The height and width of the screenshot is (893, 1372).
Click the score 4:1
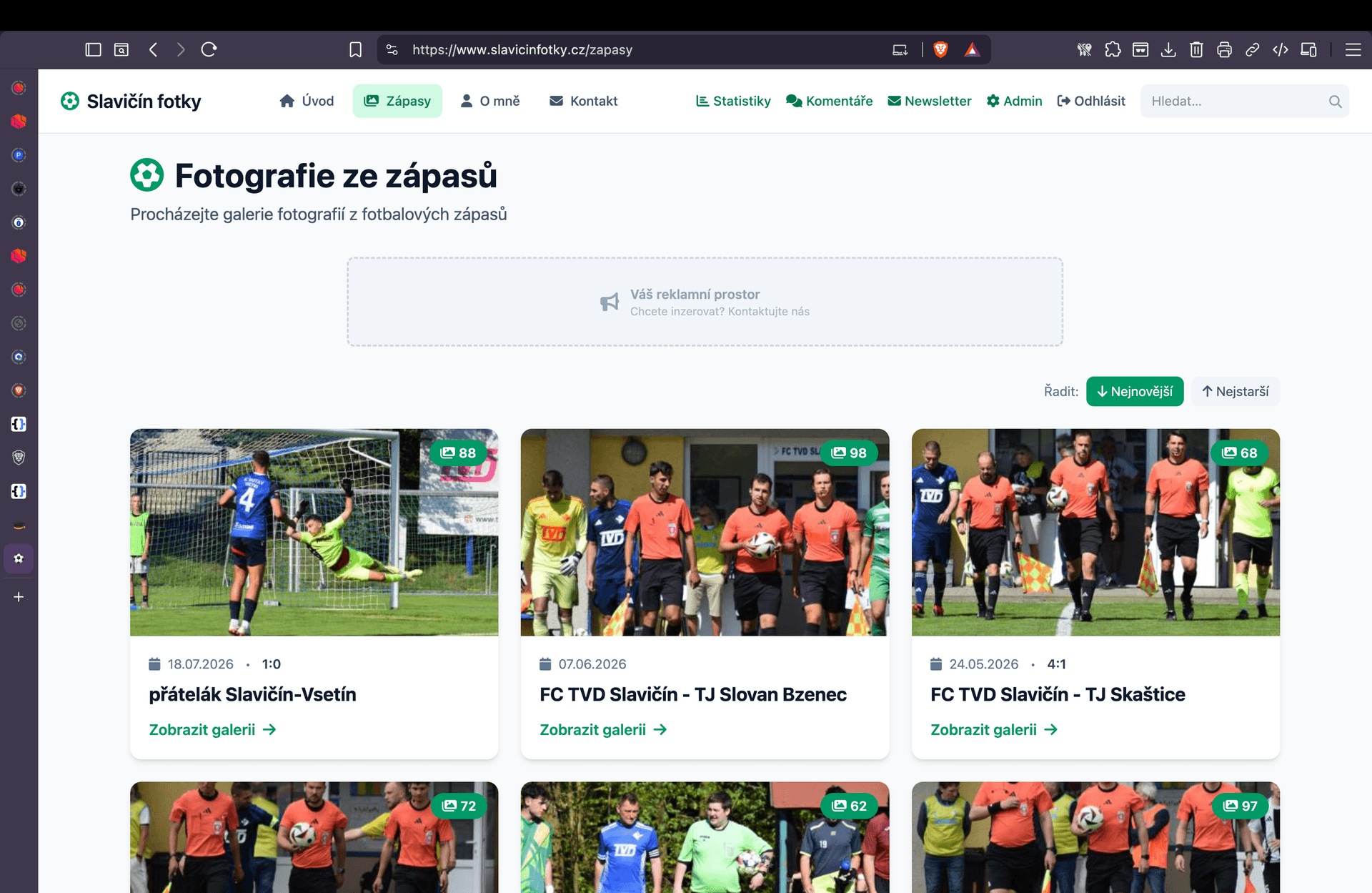coord(1056,664)
